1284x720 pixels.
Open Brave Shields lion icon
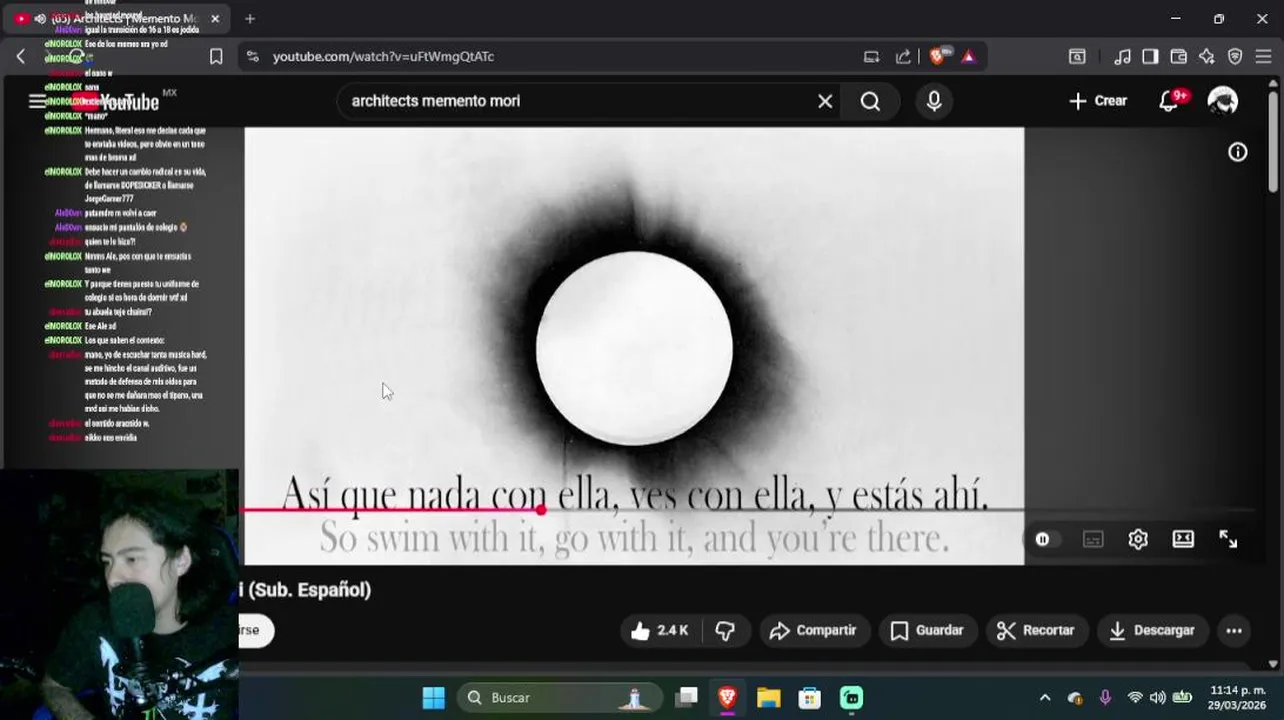click(x=937, y=57)
